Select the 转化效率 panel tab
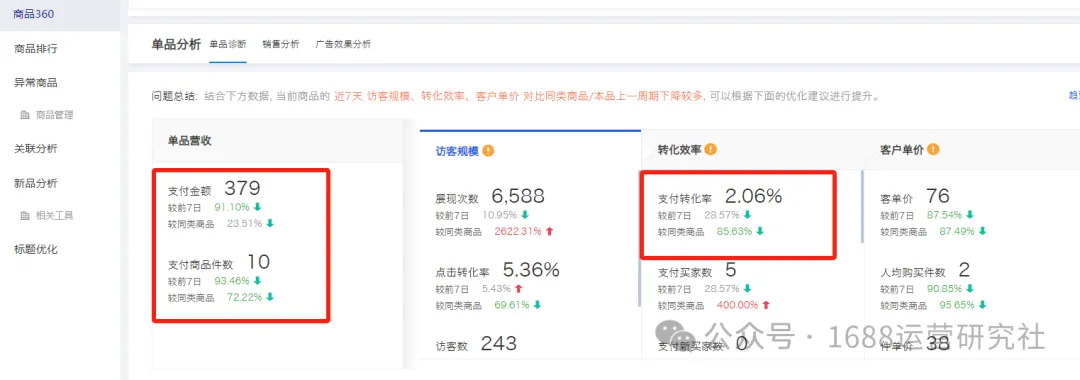1080x380 pixels. tap(679, 149)
